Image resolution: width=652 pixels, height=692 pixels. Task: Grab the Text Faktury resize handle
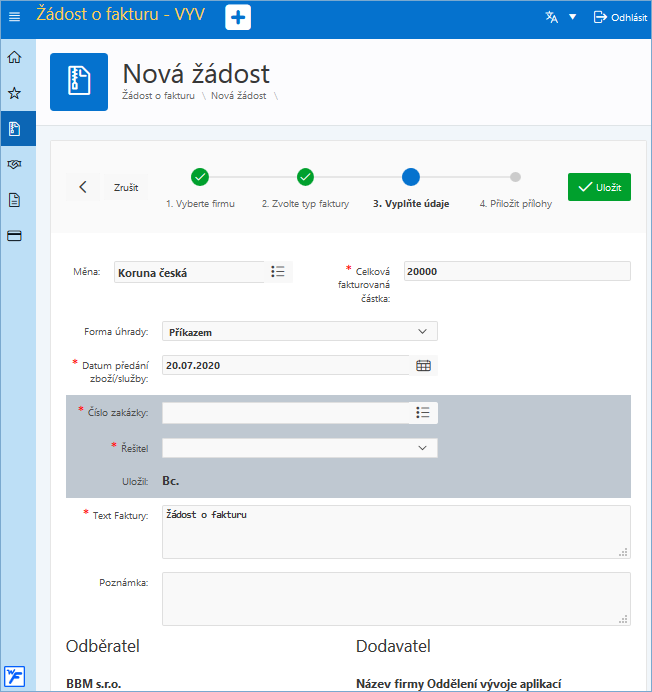[623, 553]
